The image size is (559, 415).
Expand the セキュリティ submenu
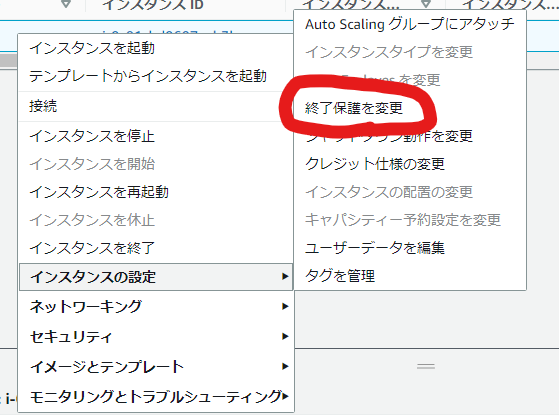(x=156, y=337)
